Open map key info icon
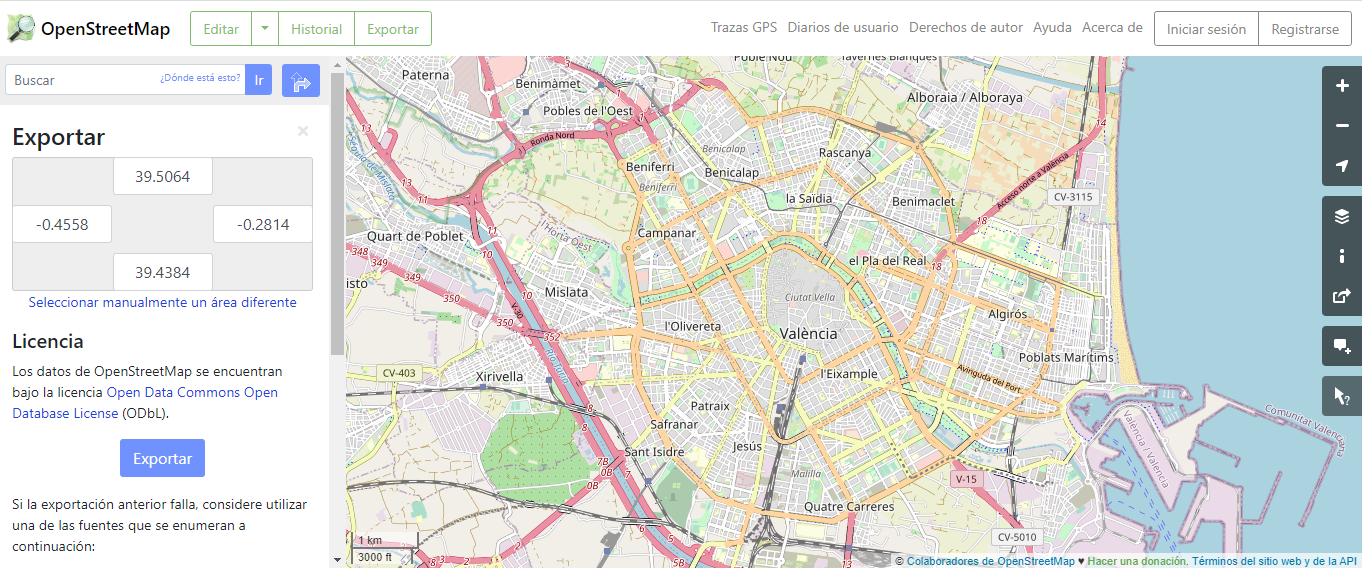The width and height of the screenshot is (1362, 568). [1342, 256]
